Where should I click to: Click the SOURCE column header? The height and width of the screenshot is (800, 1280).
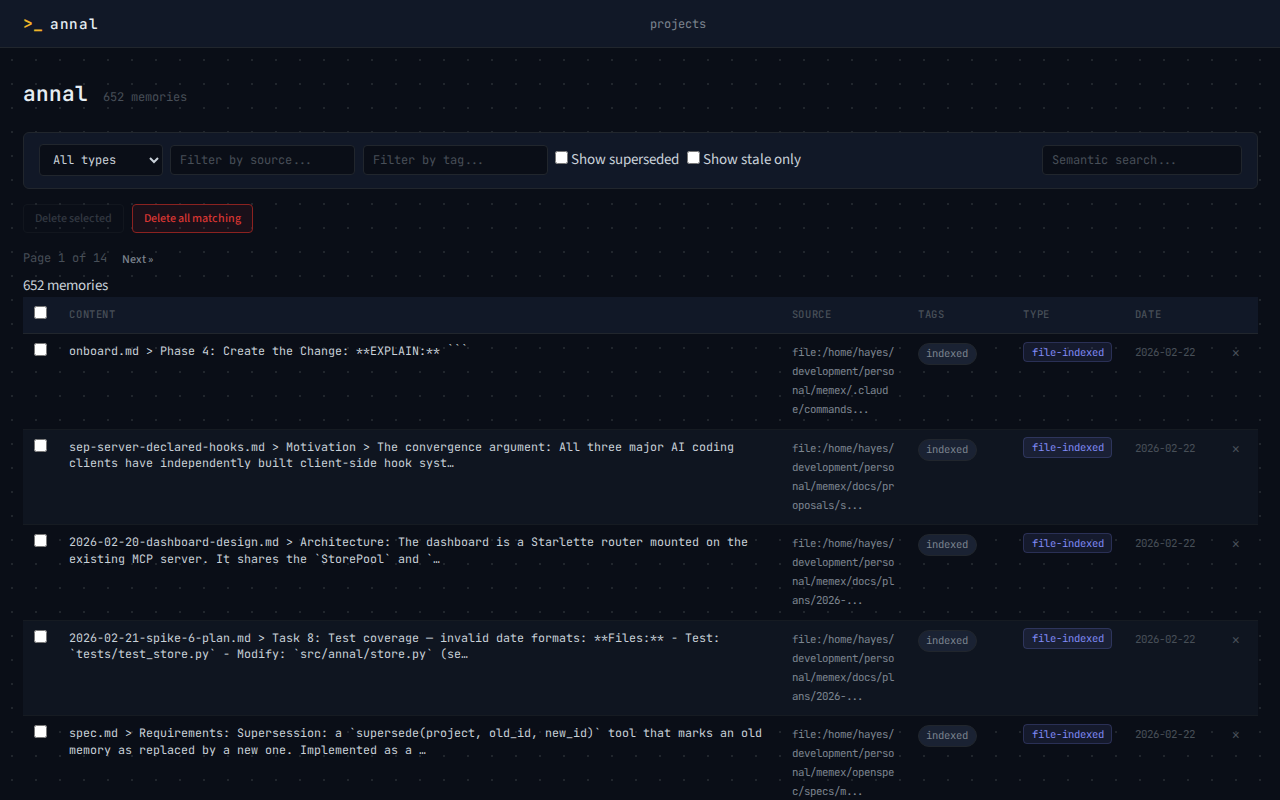point(812,314)
